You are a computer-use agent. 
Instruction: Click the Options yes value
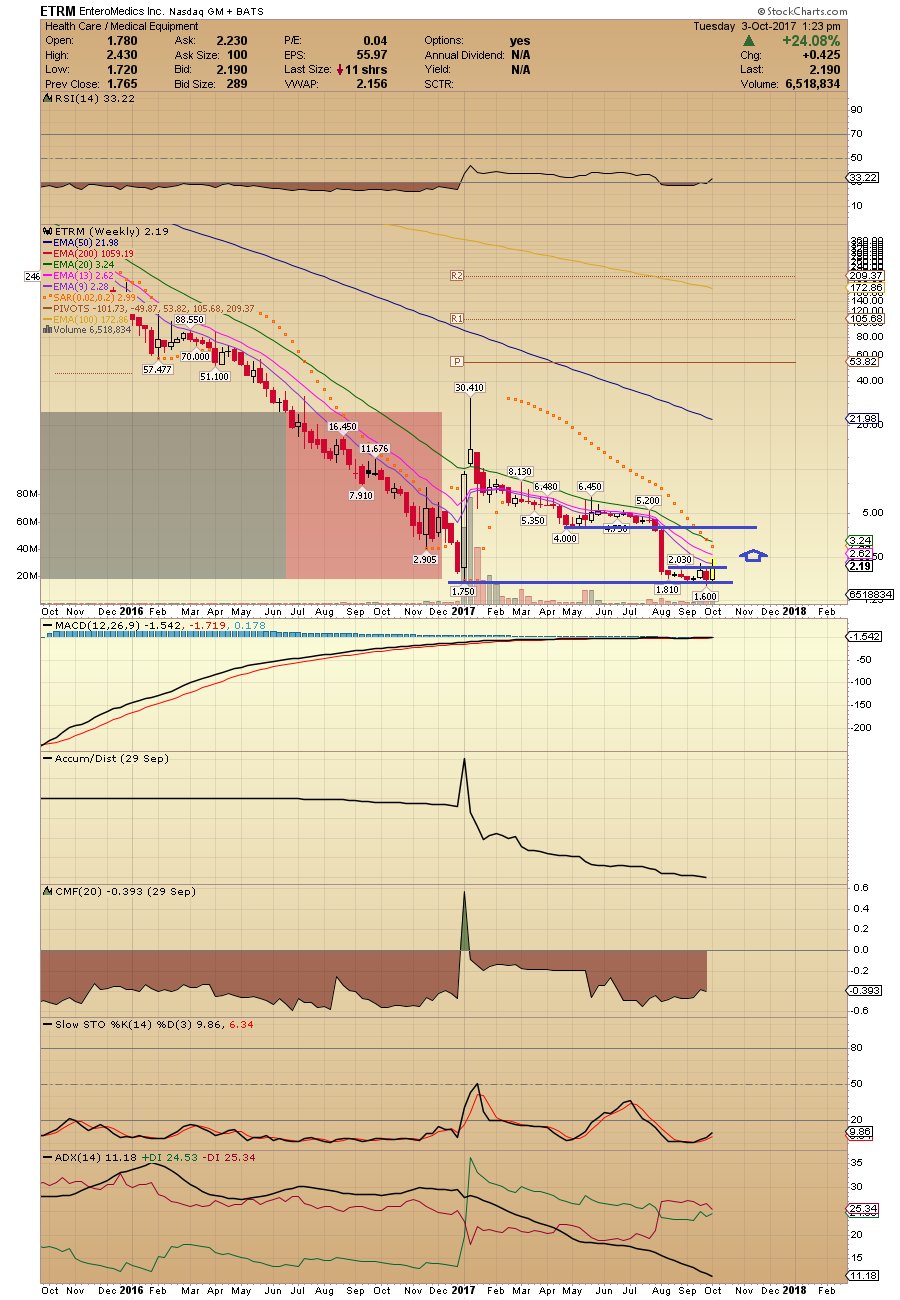click(520, 41)
